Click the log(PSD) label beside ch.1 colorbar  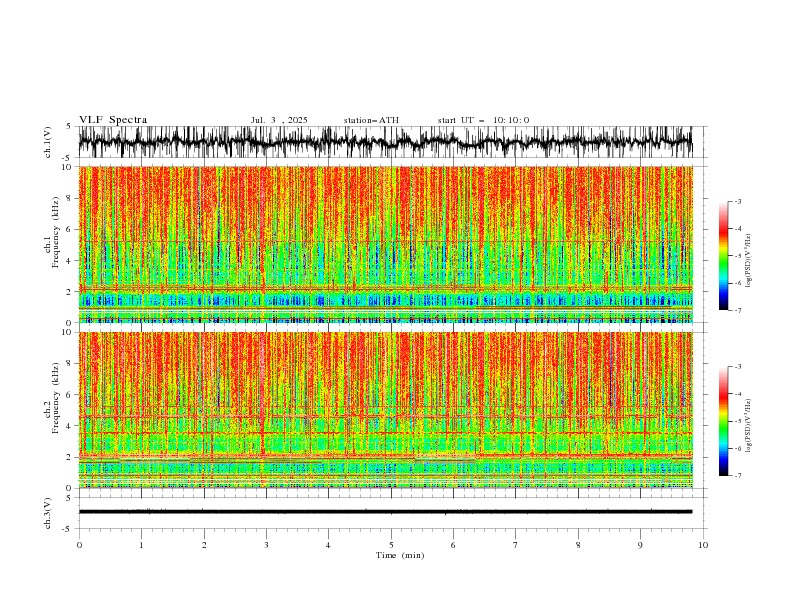pyautogui.click(x=749, y=261)
